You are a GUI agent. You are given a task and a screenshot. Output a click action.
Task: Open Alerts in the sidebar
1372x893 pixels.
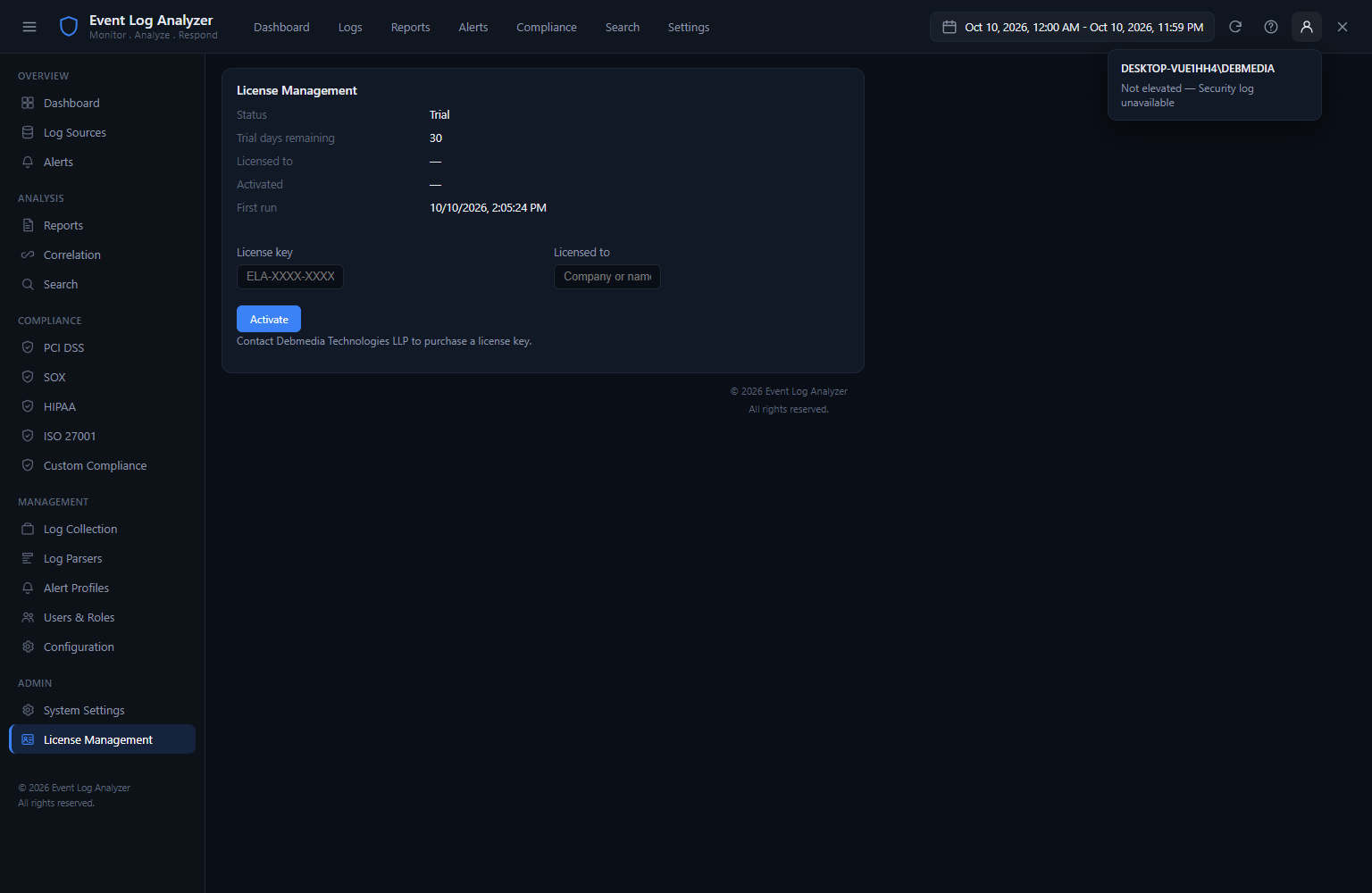coord(102,162)
